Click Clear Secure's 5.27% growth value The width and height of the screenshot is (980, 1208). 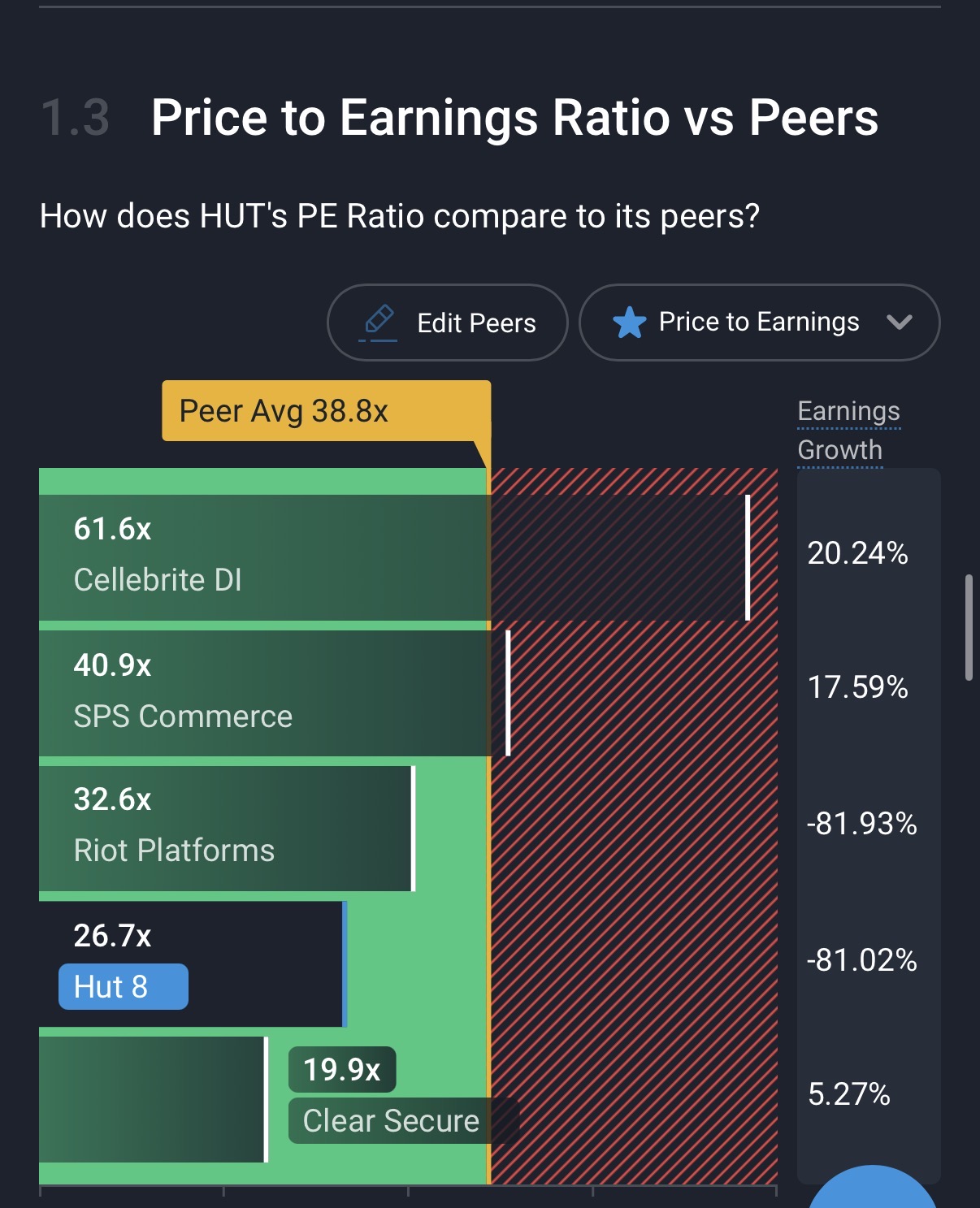(849, 1094)
